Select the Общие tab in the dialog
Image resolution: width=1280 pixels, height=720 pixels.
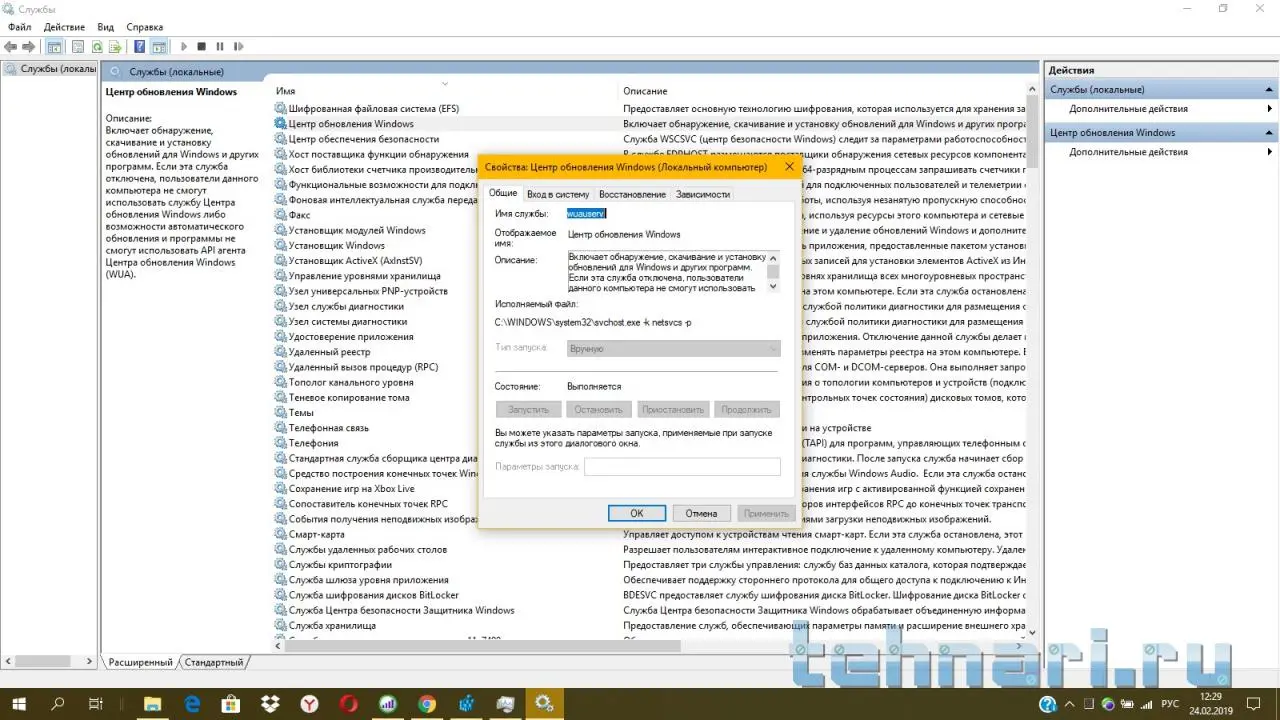click(503, 193)
